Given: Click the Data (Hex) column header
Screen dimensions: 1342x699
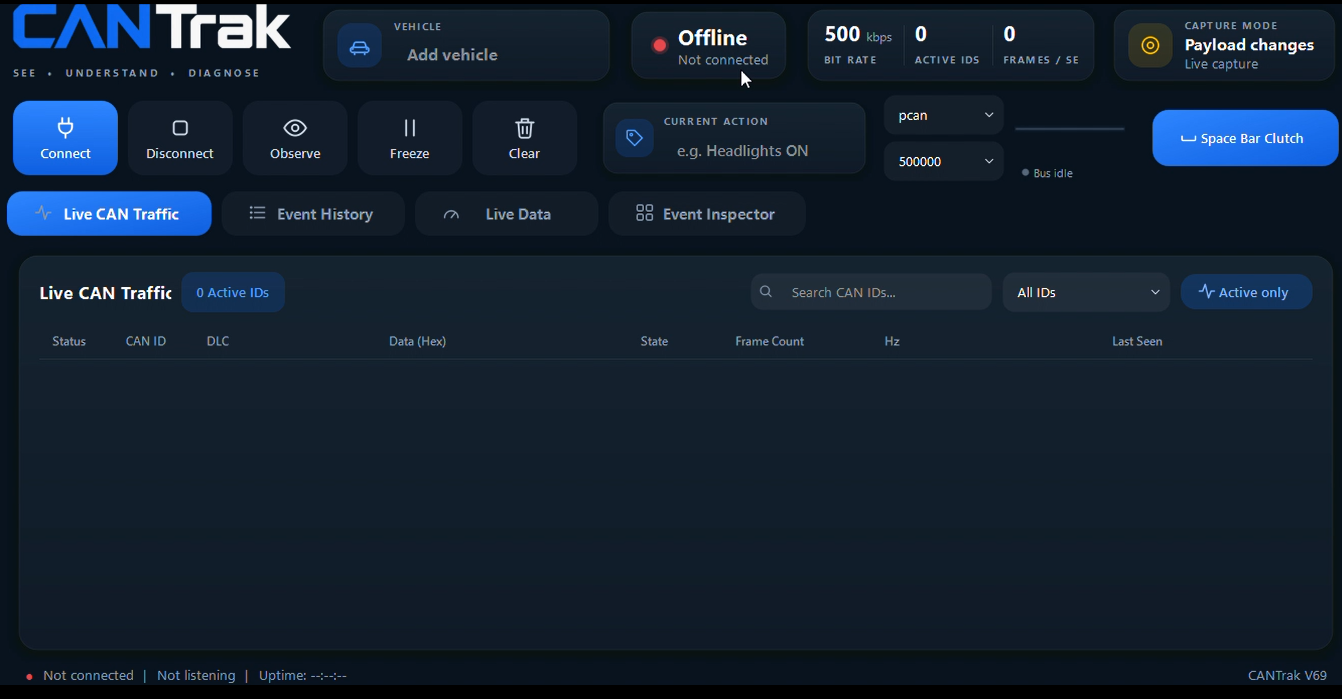Looking at the screenshot, I should [417, 341].
